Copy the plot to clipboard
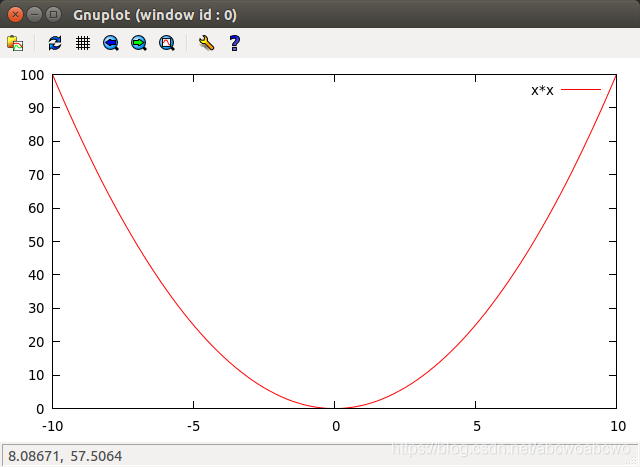Image resolution: width=640 pixels, height=467 pixels. click(15, 43)
